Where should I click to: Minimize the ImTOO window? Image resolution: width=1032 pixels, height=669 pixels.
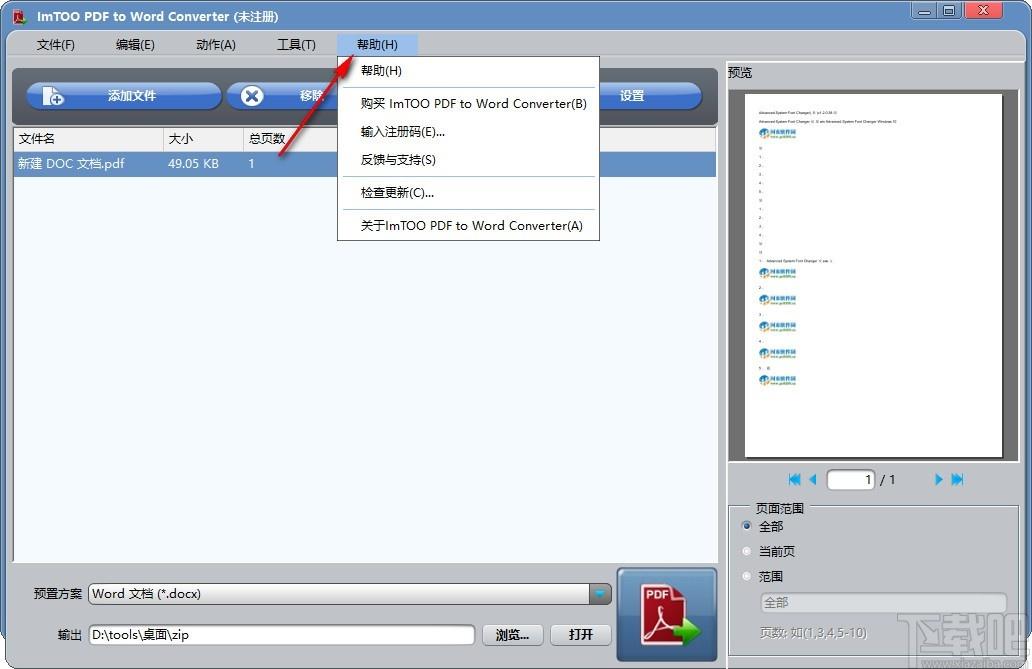[924, 11]
